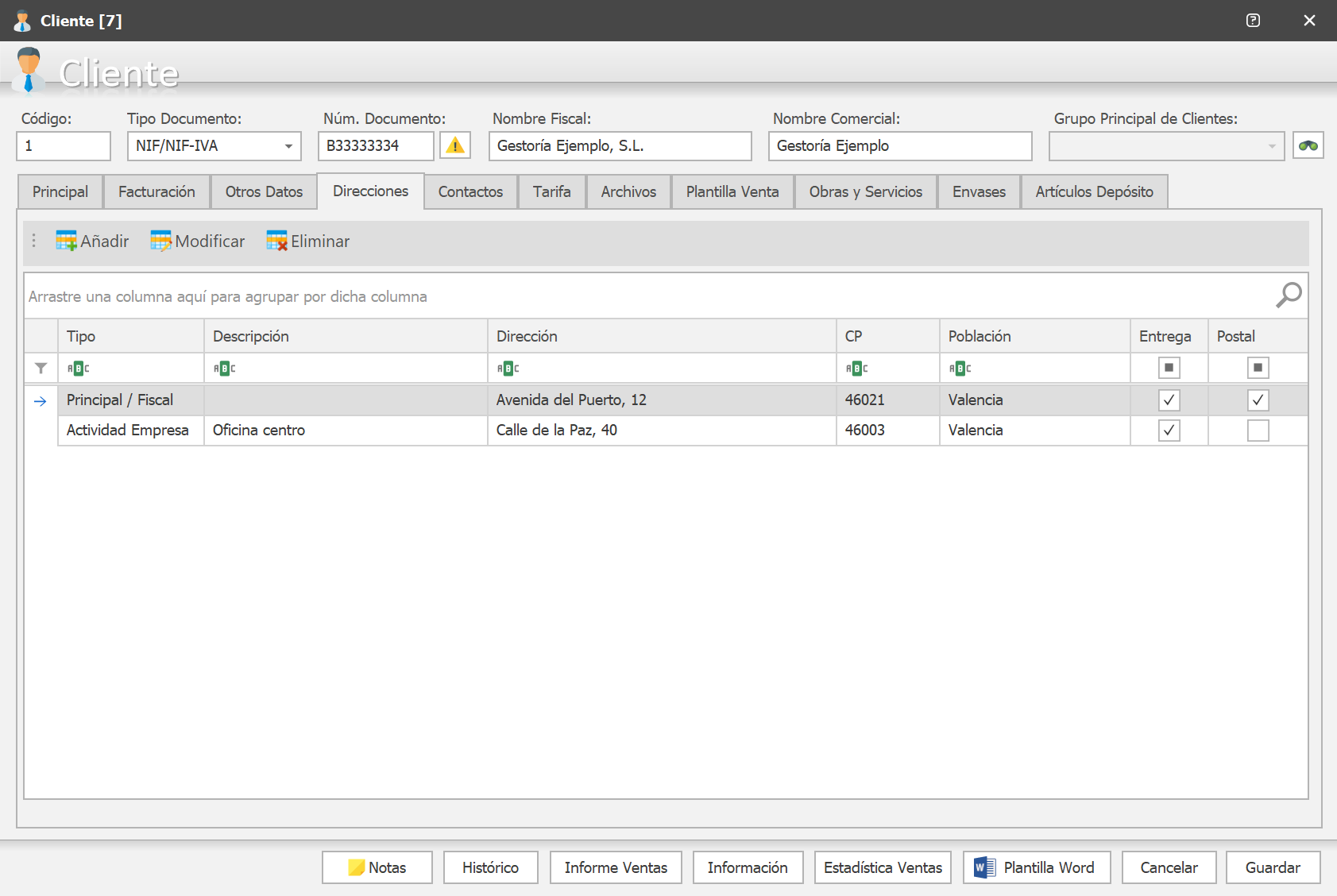Click the filter funnel icon in grid

pos(41,368)
